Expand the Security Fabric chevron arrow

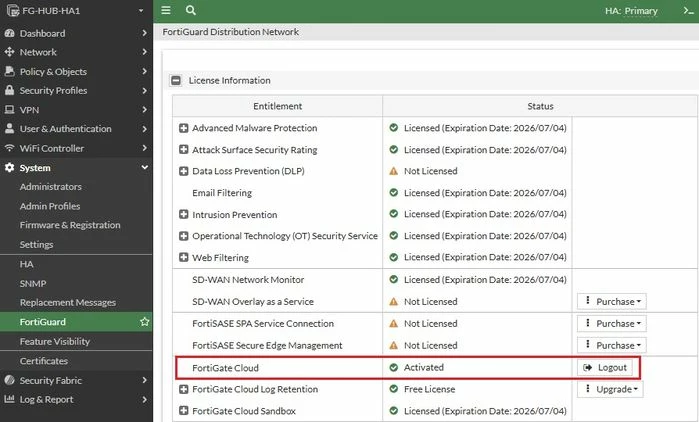click(x=144, y=380)
